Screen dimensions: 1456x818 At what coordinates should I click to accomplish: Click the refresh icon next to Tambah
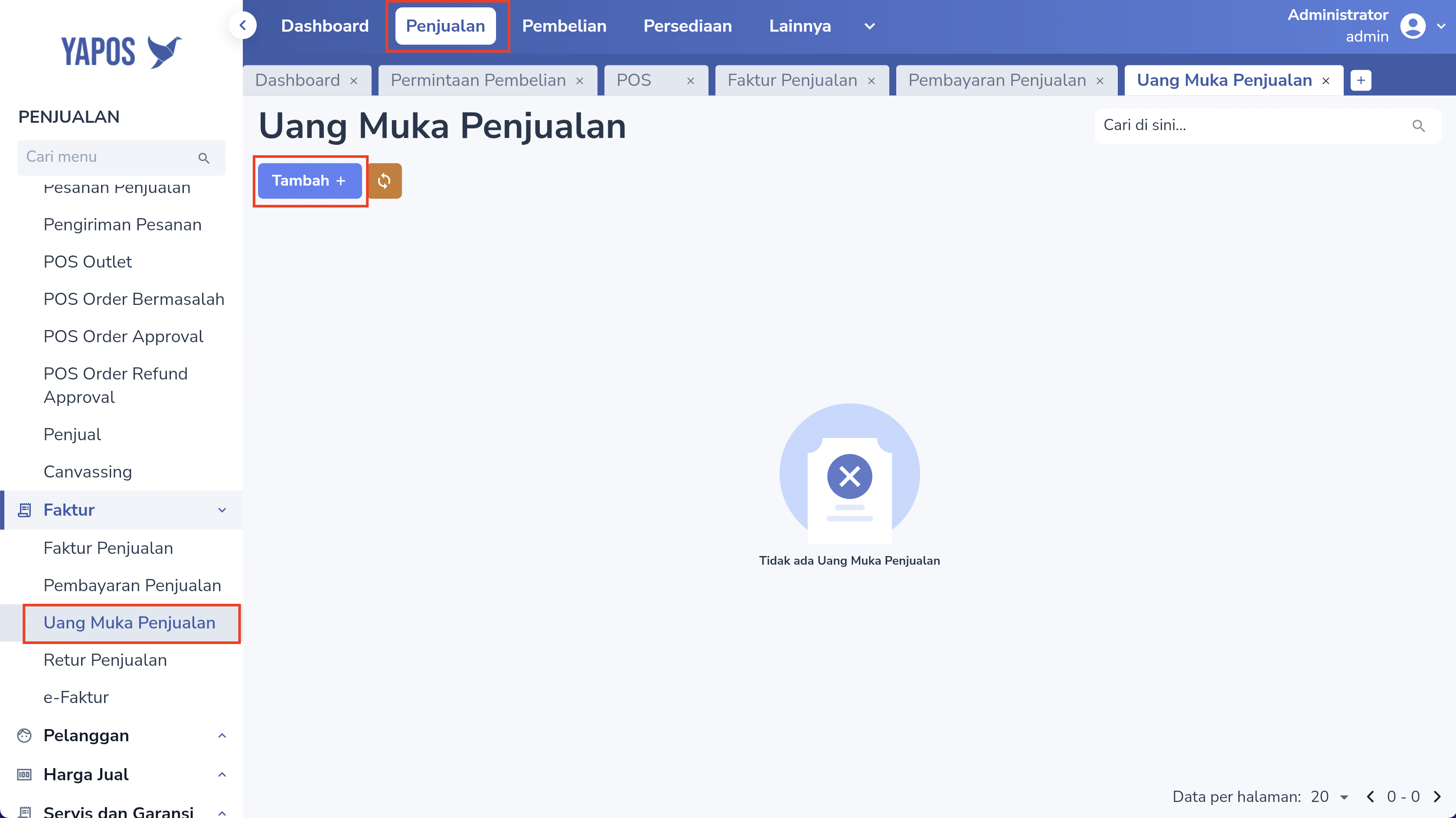tap(384, 181)
